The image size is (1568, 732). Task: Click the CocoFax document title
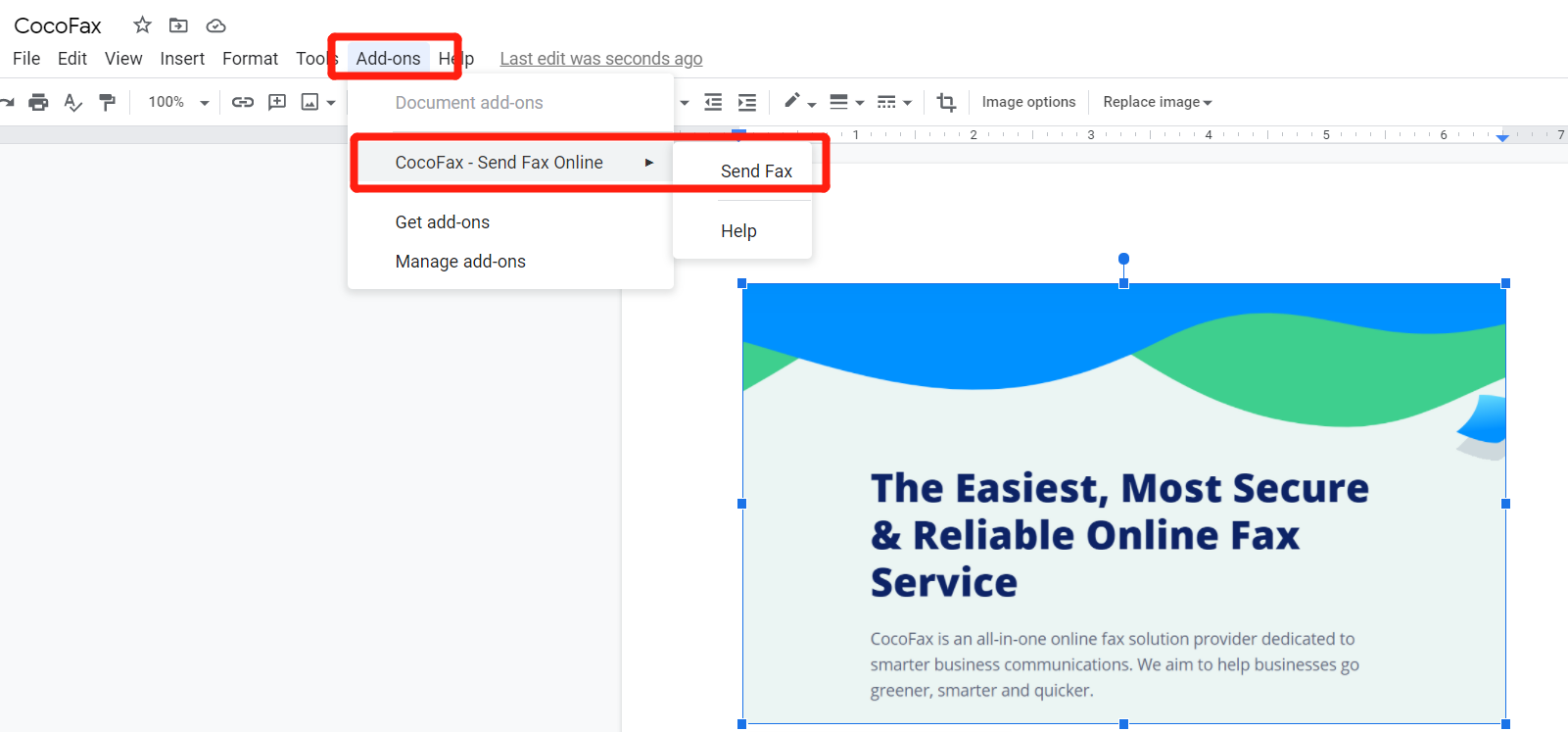(58, 25)
